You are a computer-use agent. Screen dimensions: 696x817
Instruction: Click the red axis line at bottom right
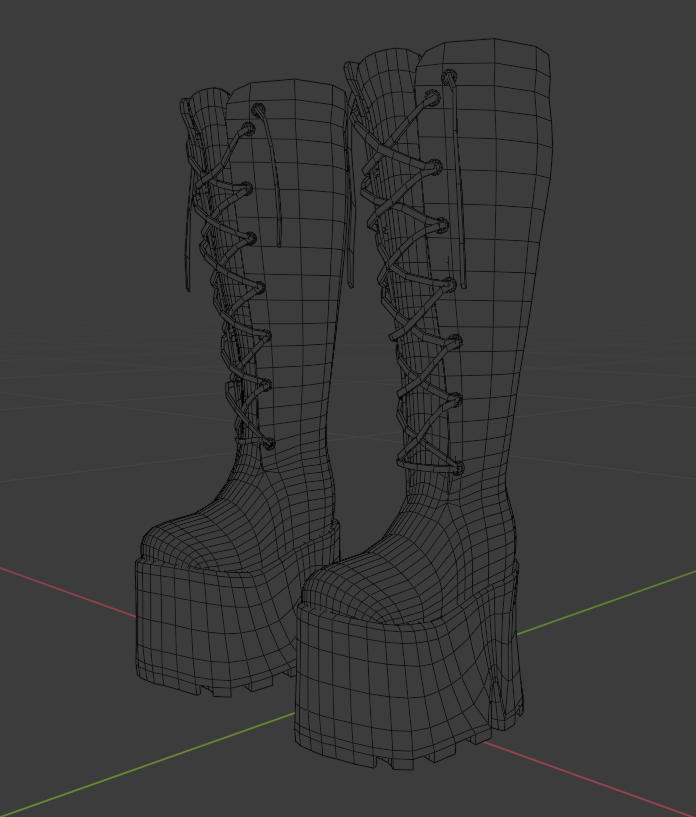[x=589, y=779]
